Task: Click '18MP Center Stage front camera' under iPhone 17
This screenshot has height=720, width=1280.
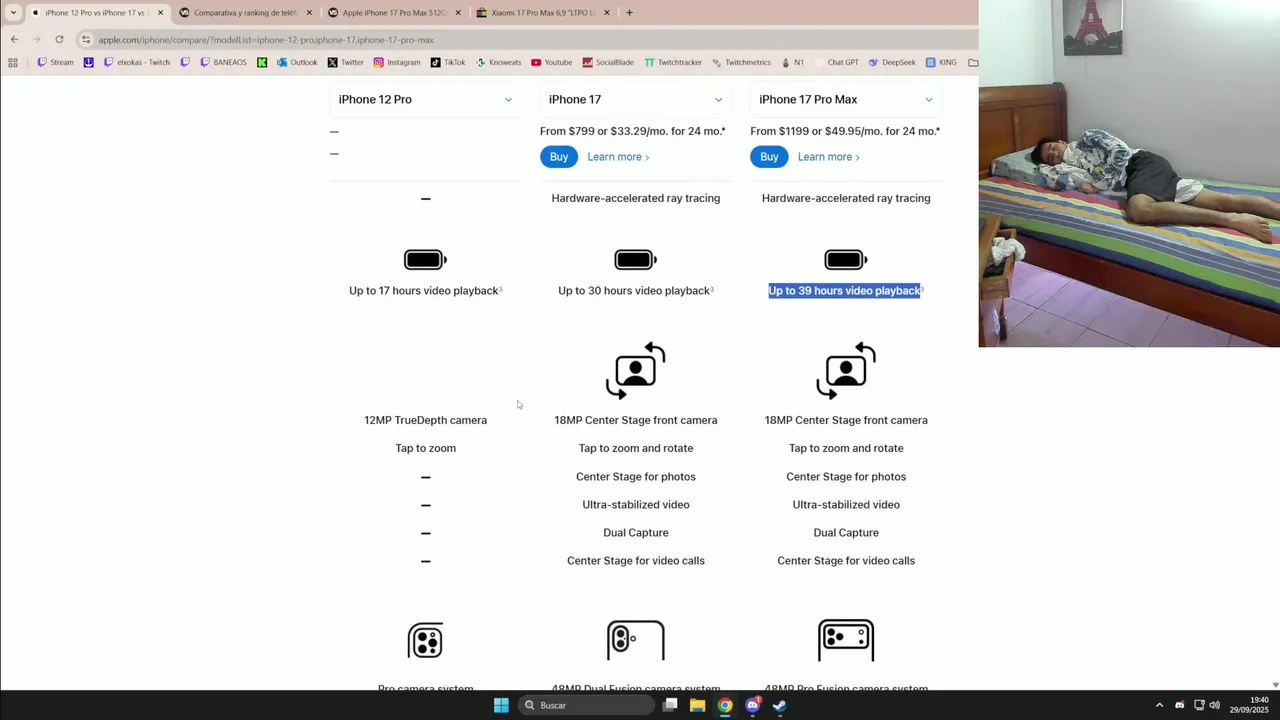Action: tap(636, 420)
